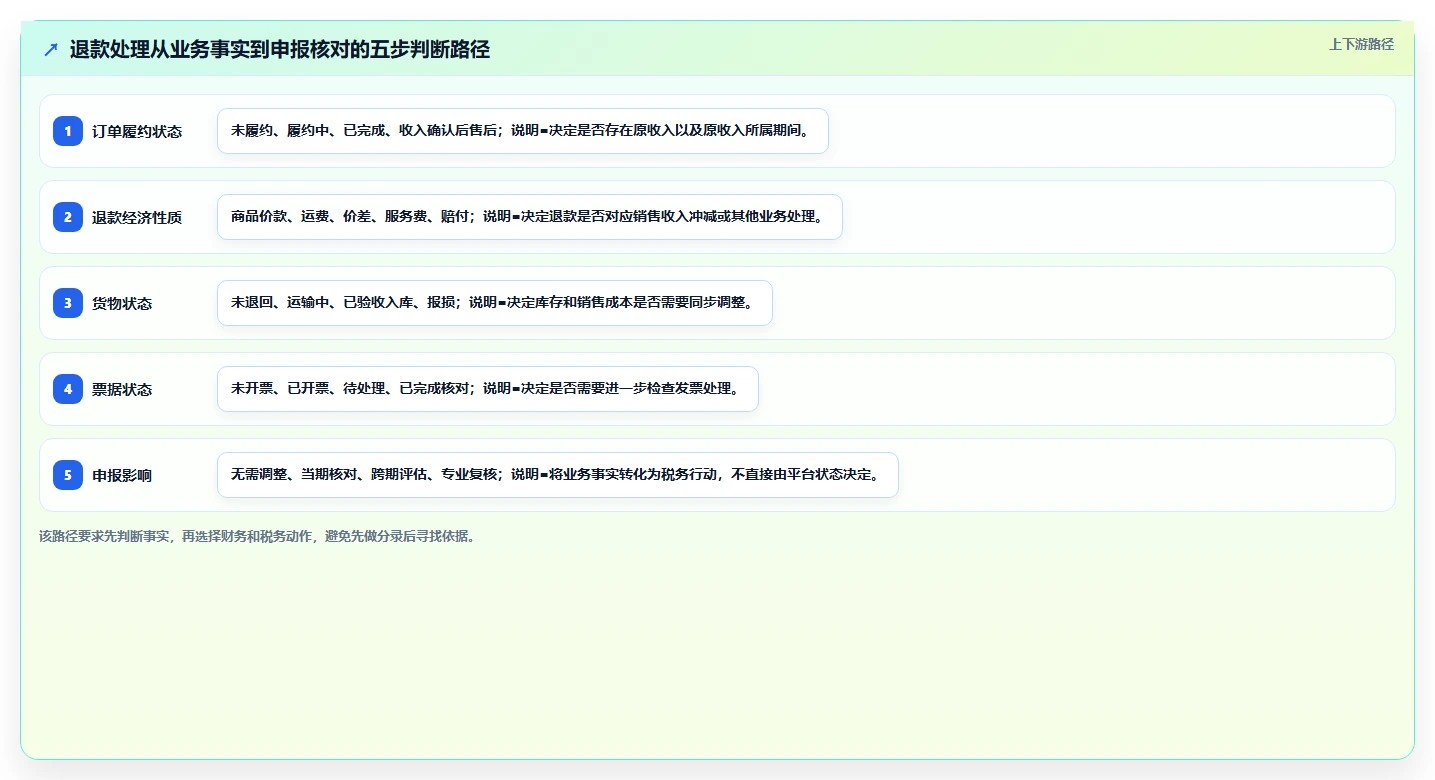Open the description box starting 未履约、履约中

523,131
